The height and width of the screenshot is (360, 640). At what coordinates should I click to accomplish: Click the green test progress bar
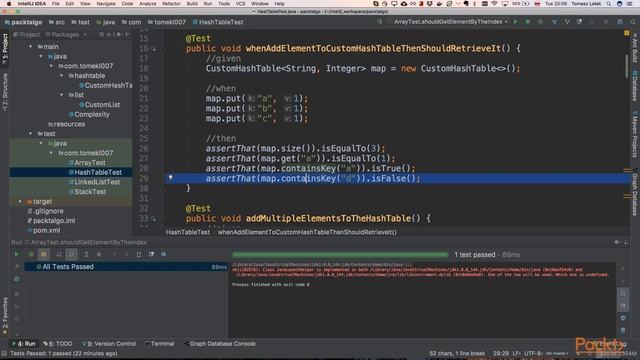click(x=340, y=255)
